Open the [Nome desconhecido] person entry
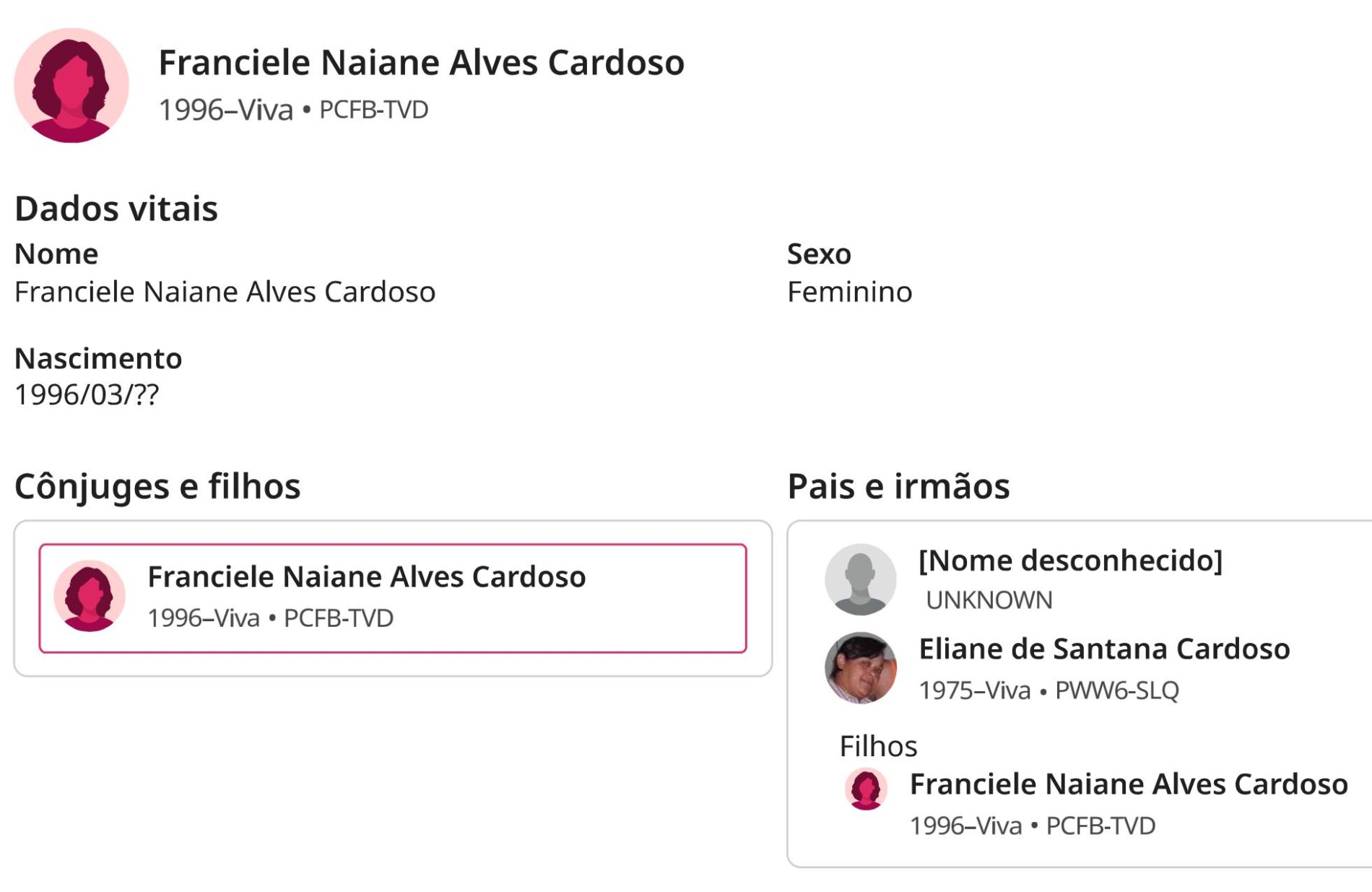The height and width of the screenshot is (892, 1372). pos(1070,560)
